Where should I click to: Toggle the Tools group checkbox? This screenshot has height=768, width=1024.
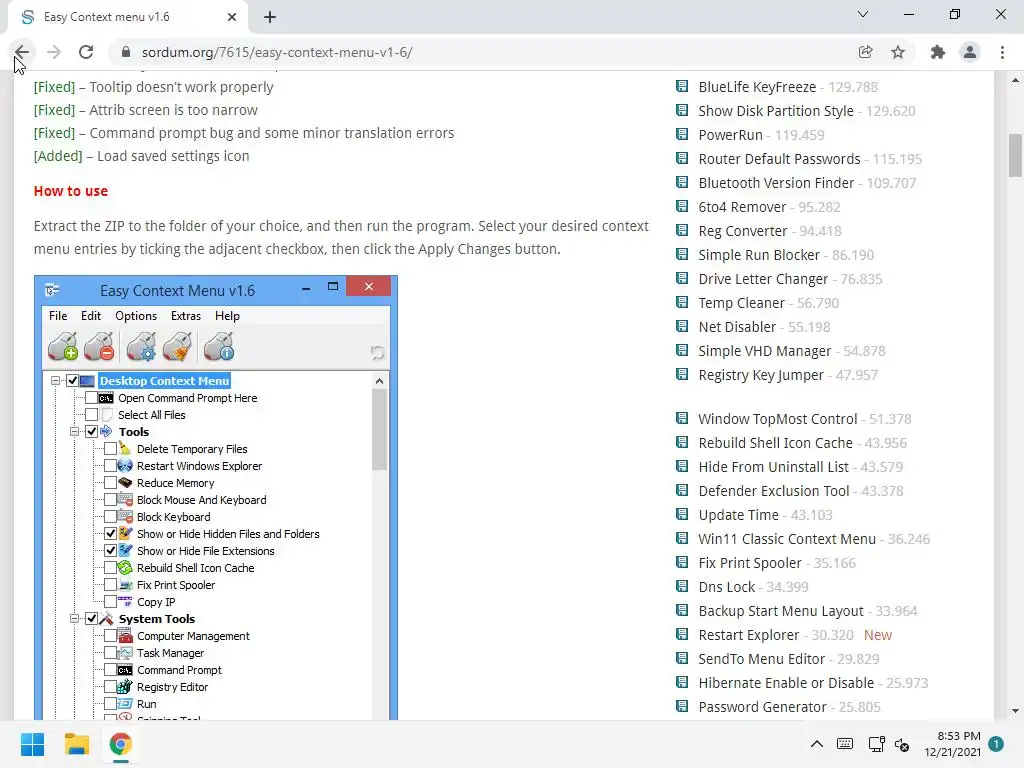click(x=91, y=432)
